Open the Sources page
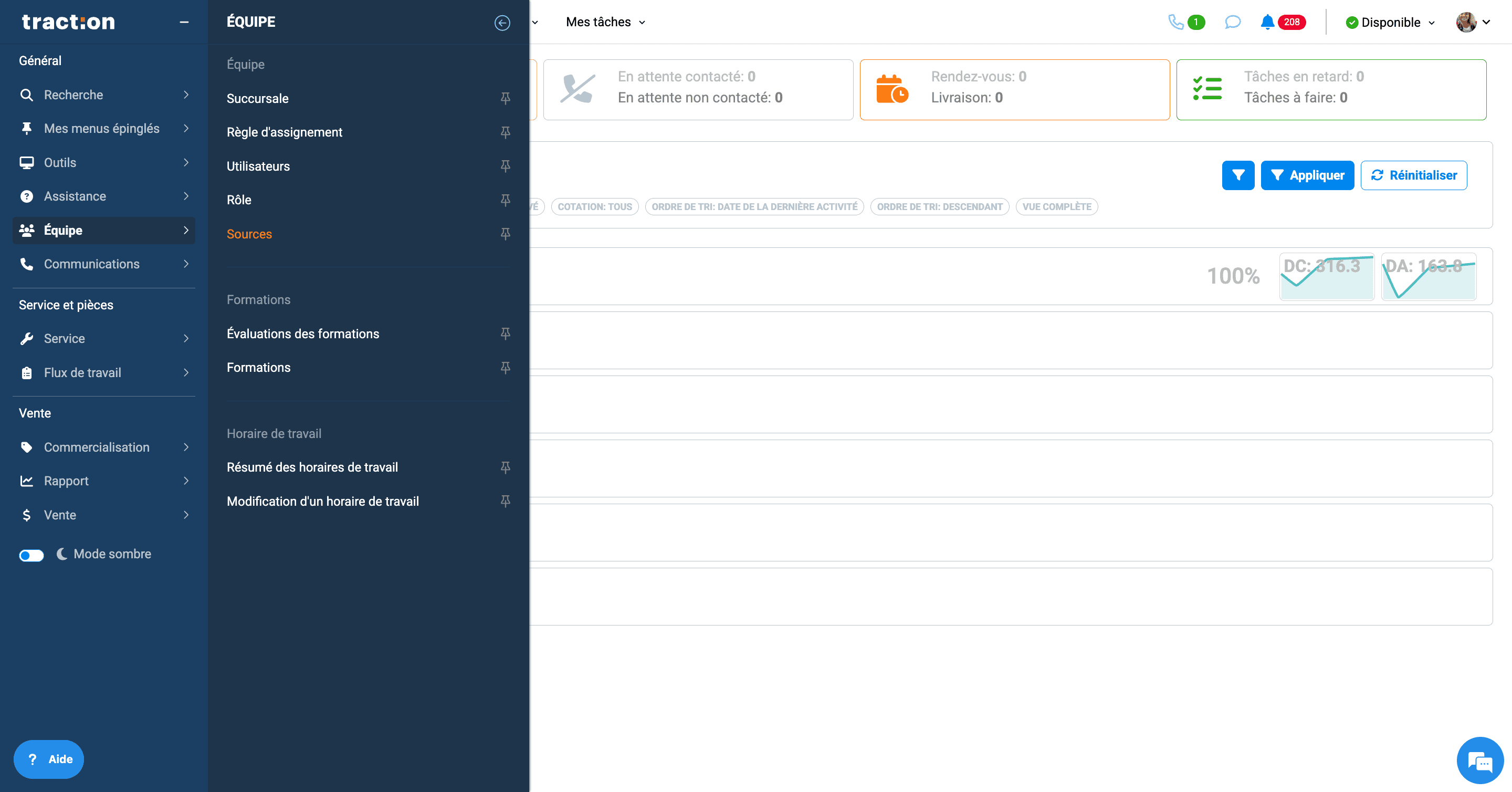Viewport: 1512px width, 792px height. coord(249,234)
